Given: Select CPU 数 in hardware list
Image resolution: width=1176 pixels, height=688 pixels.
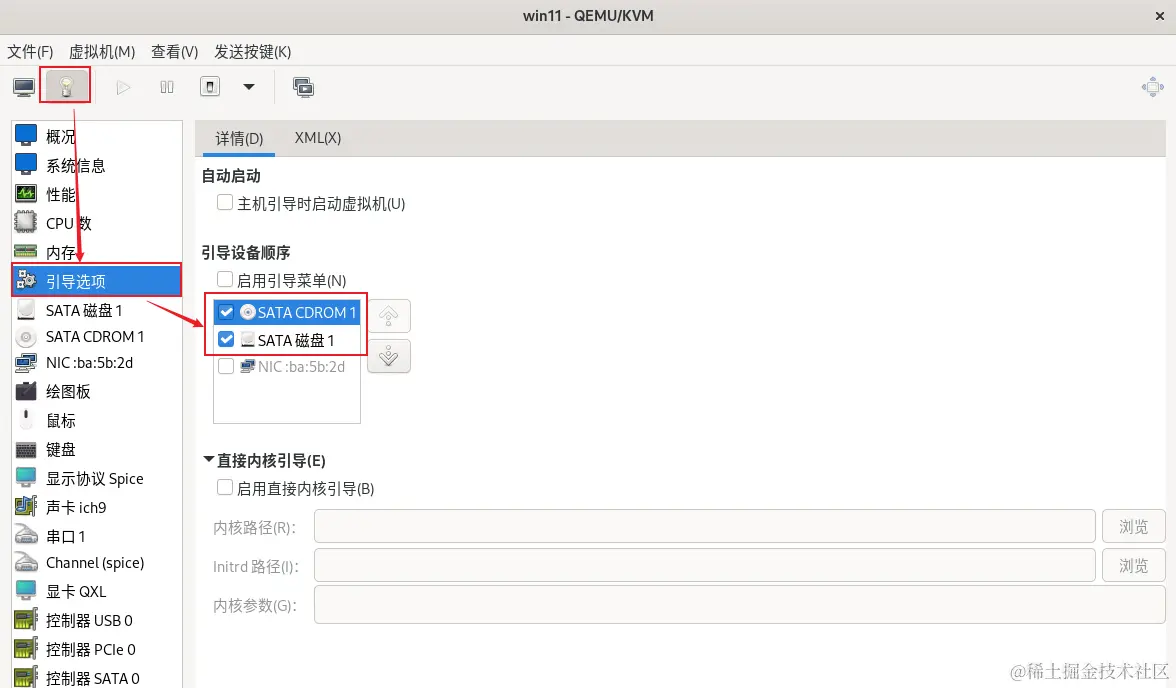Looking at the screenshot, I should [97, 223].
